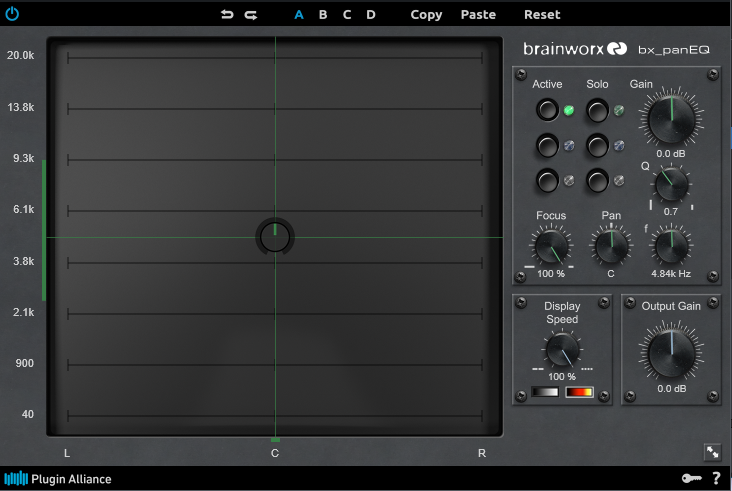Select preset slot B

pyautogui.click(x=323, y=15)
